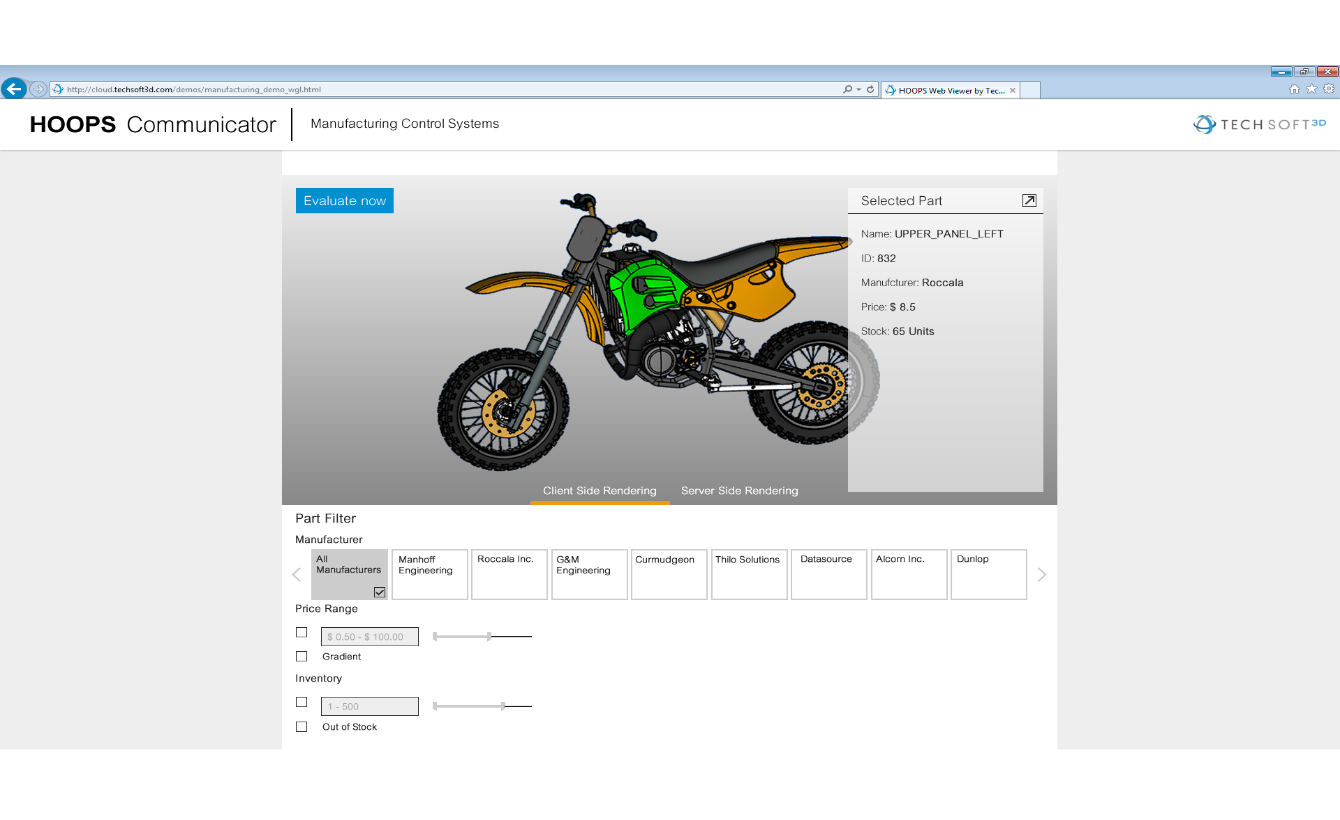Open the address bar search dropdown arrow
This screenshot has height=820, width=1340.
[858, 90]
